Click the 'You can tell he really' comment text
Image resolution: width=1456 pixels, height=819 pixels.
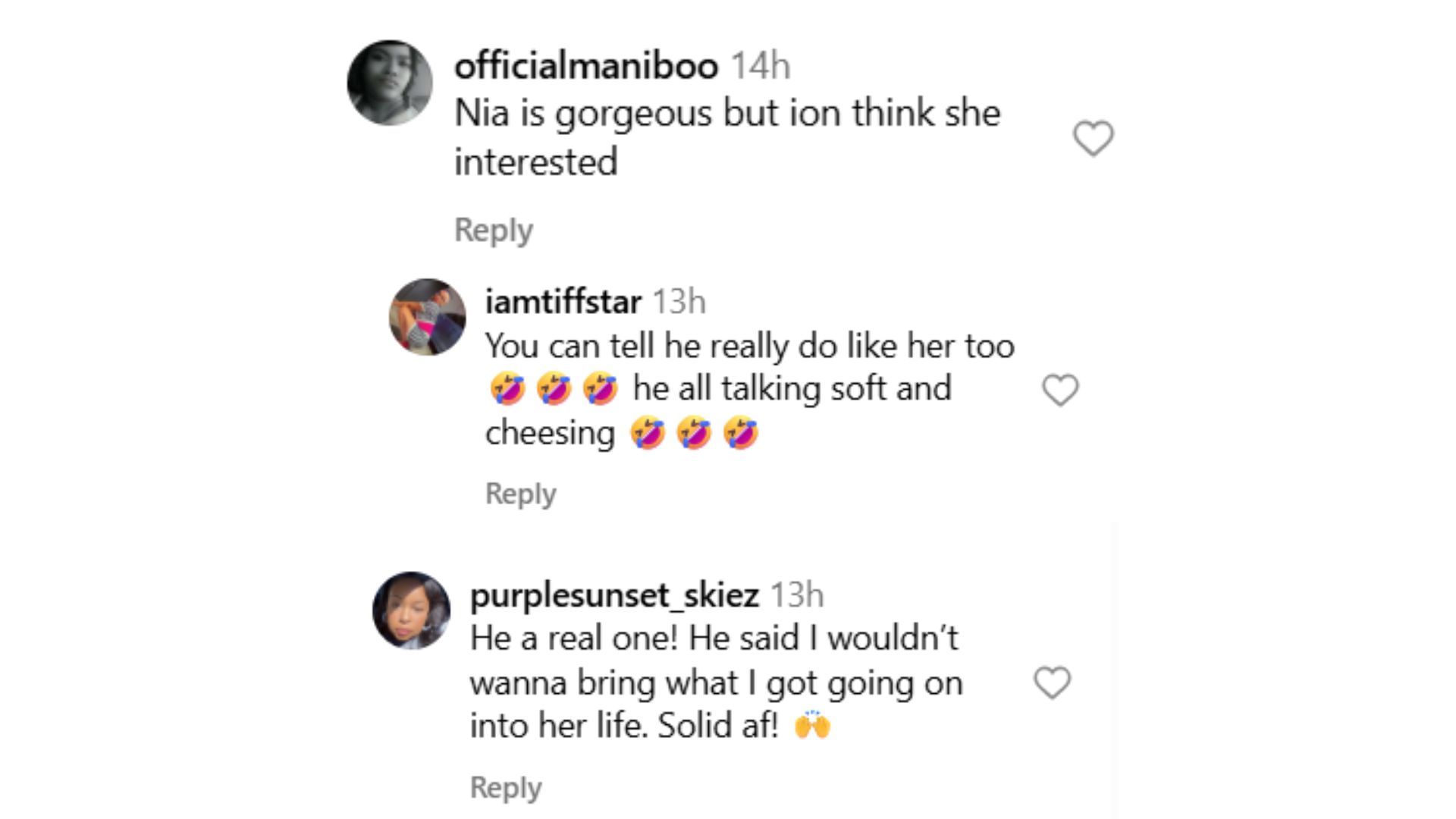tap(749, 347)
